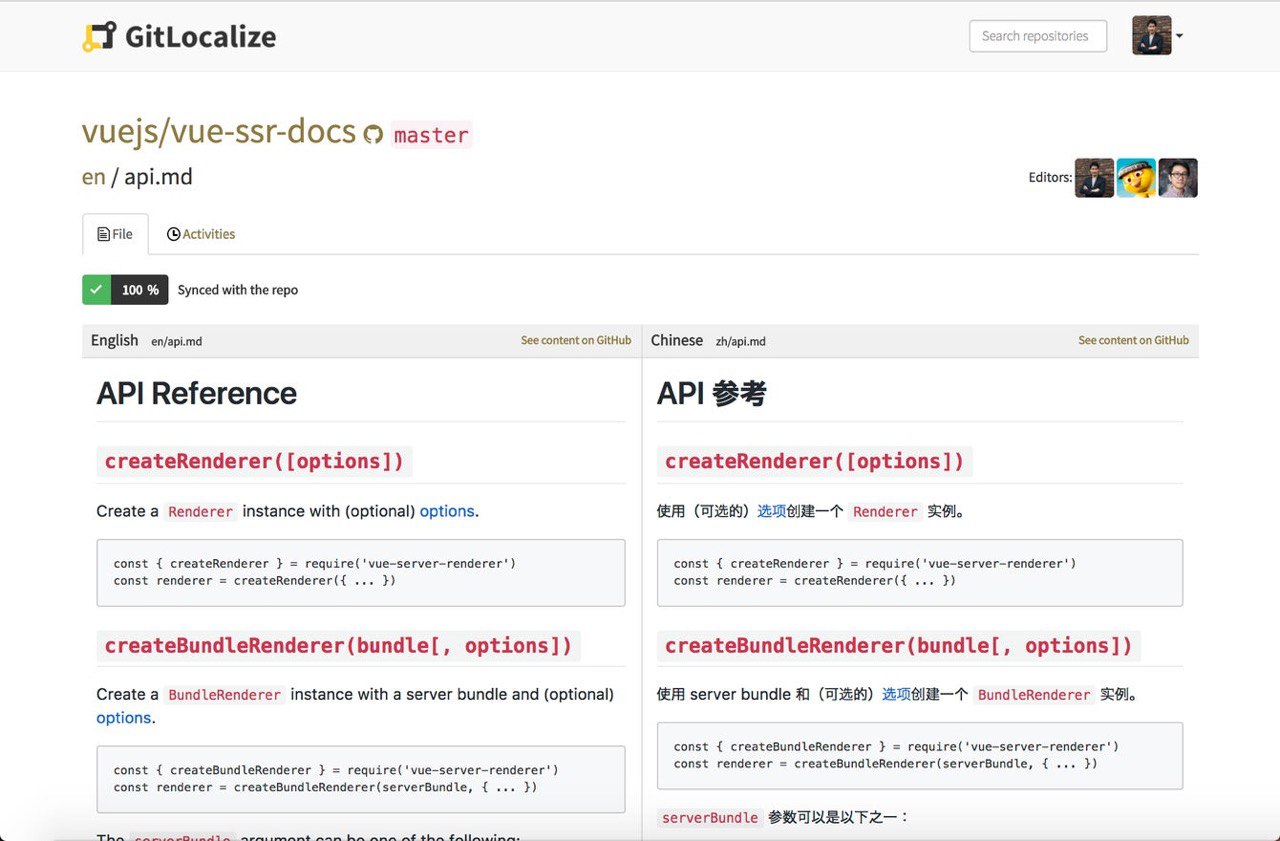Select the File tab
Screen dimensions: 1280x841
point(115,234)
